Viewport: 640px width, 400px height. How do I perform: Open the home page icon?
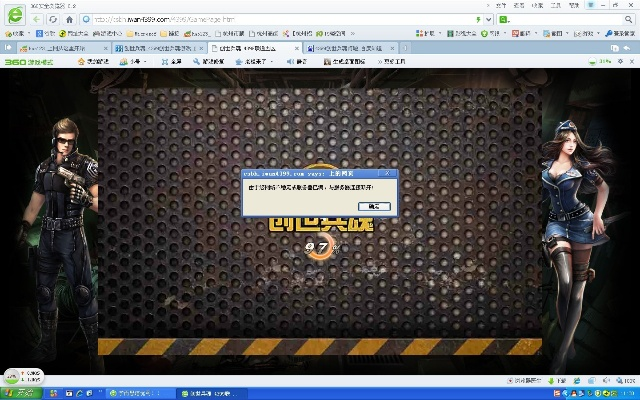click(69, 19)
